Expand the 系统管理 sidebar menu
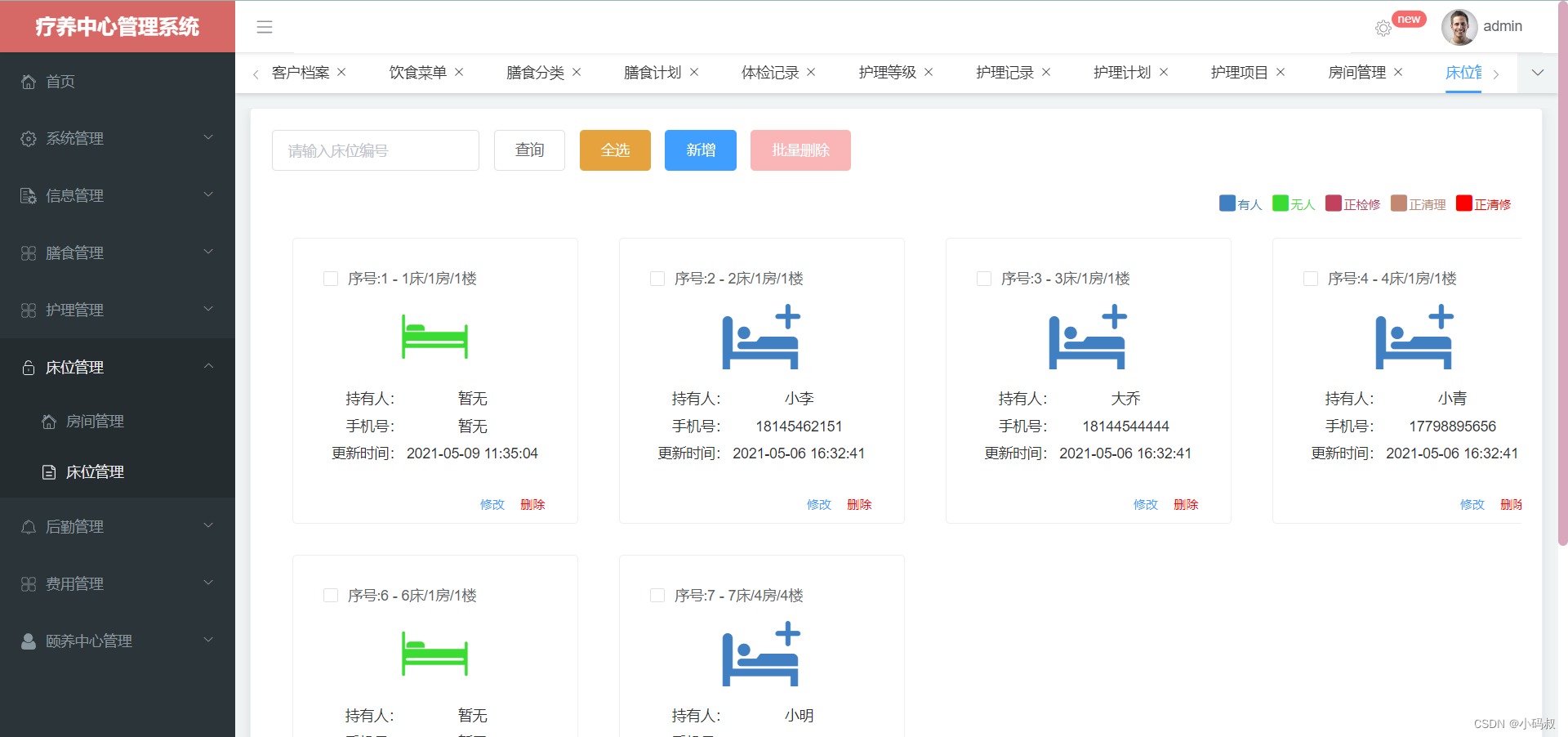 pyautogui.click(x=118, y=139)
